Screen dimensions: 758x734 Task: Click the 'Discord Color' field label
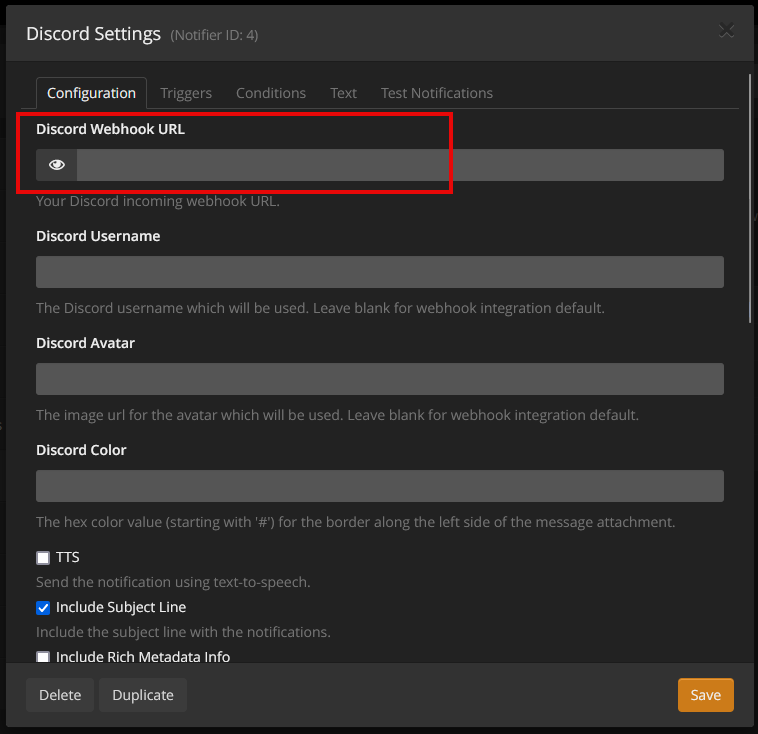81,450
